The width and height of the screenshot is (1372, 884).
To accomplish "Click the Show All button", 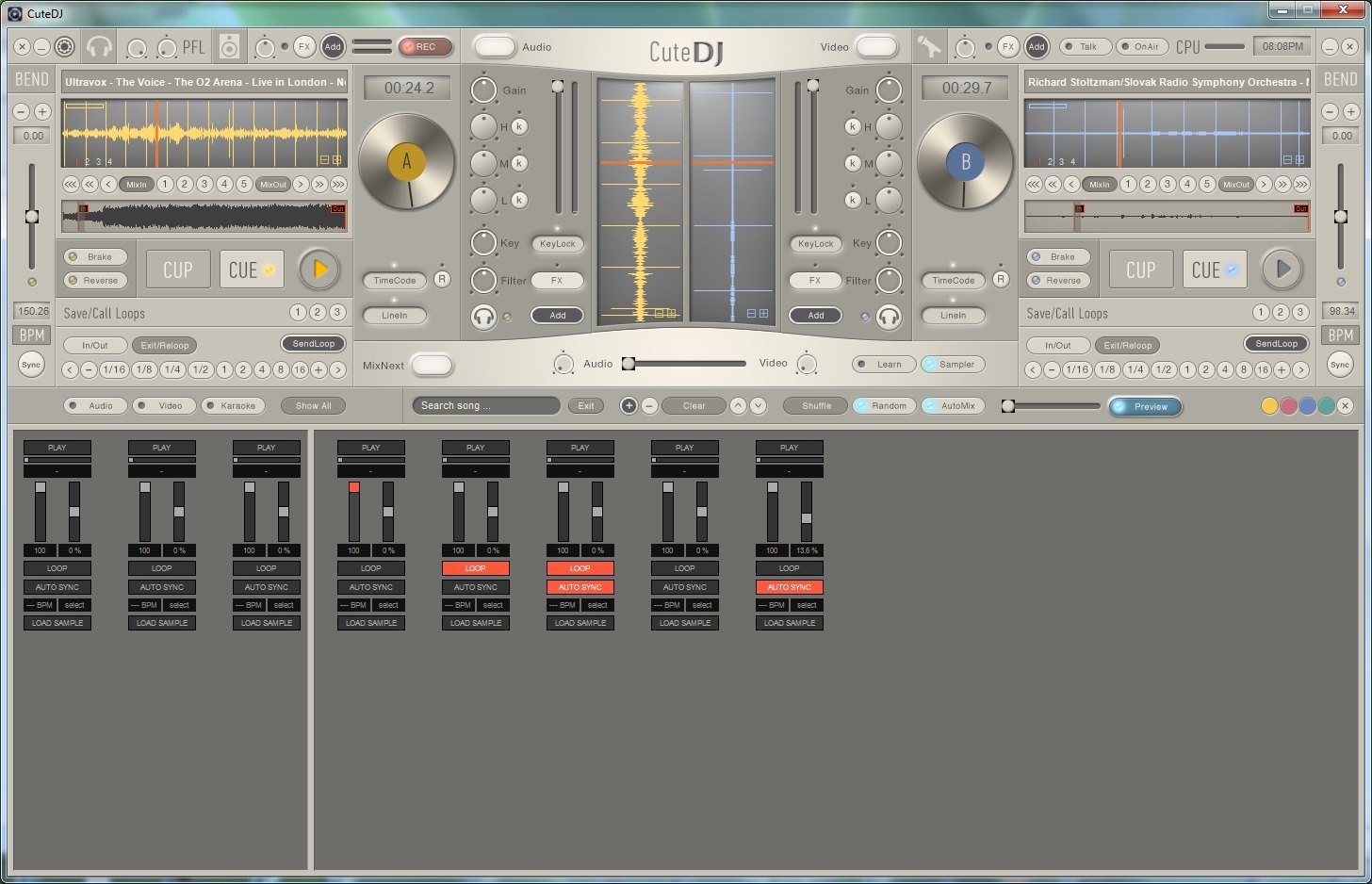I will [313, 406].
